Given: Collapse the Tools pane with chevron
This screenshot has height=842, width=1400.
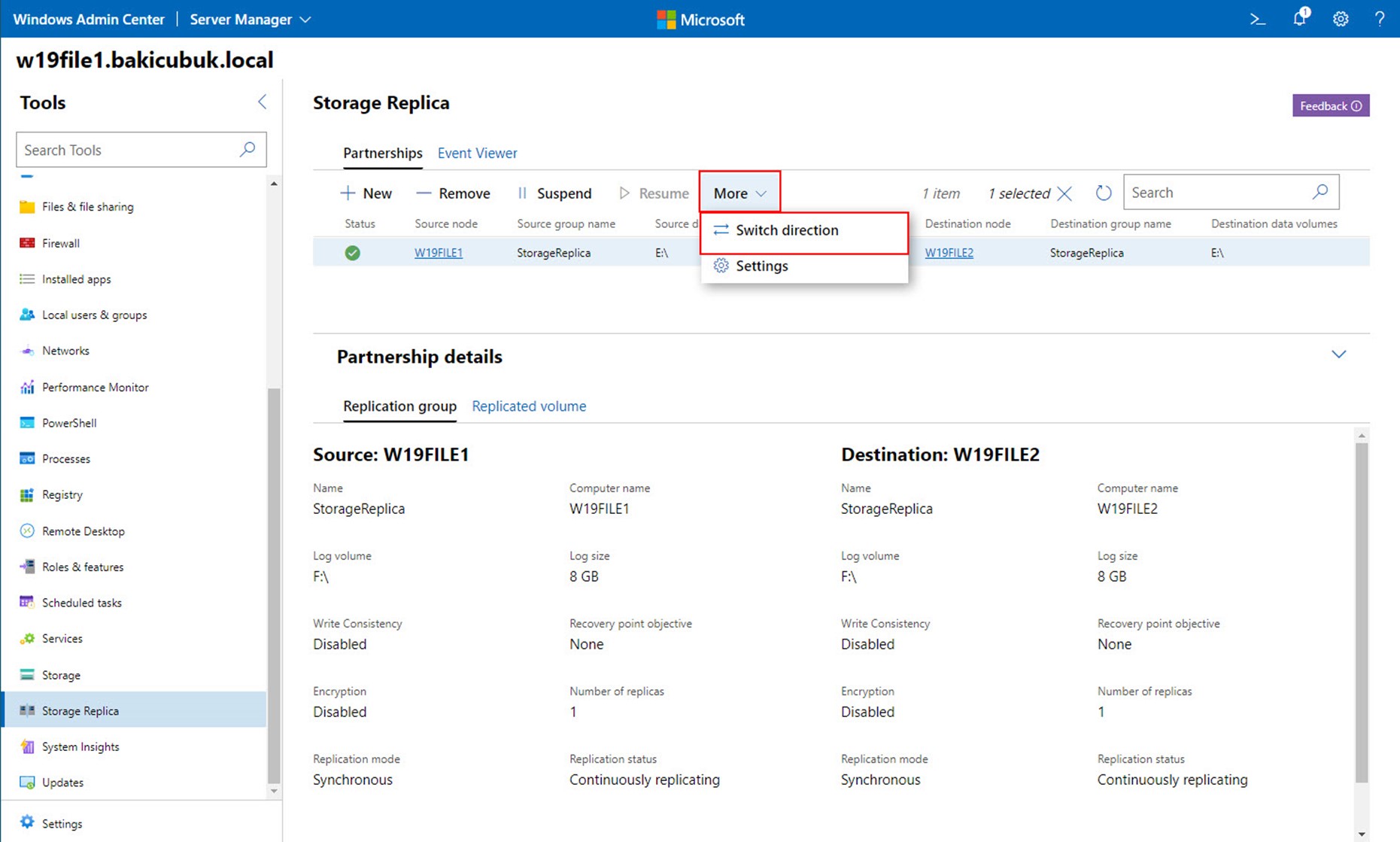Looking at the screenshot, I should pyautogui.click(x=262, y=102).
